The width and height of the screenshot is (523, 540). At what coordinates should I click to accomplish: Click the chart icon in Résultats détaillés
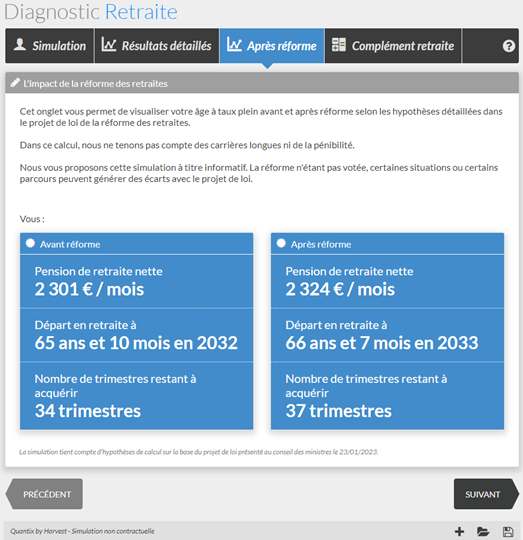109,45
